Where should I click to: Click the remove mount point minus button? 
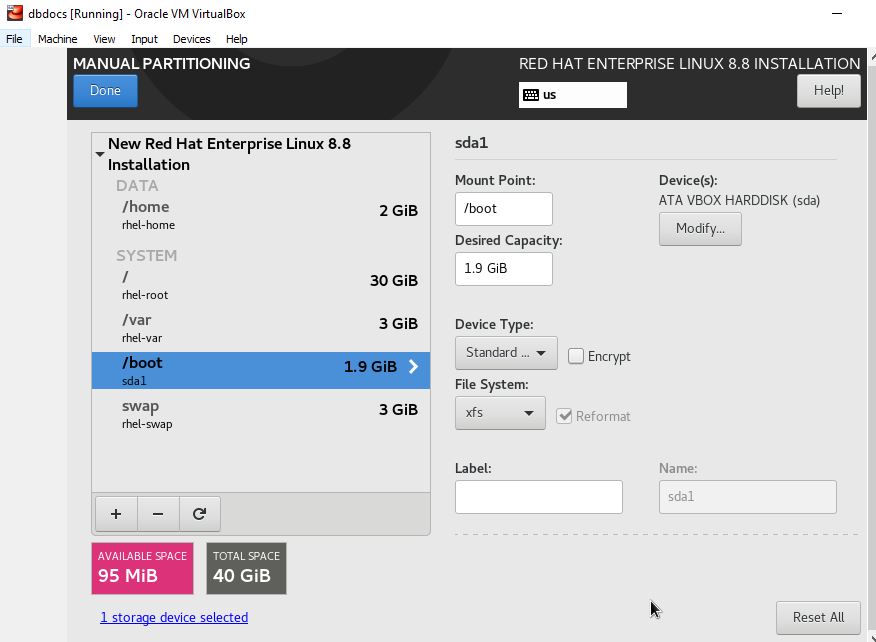click(x=158, y=514)
